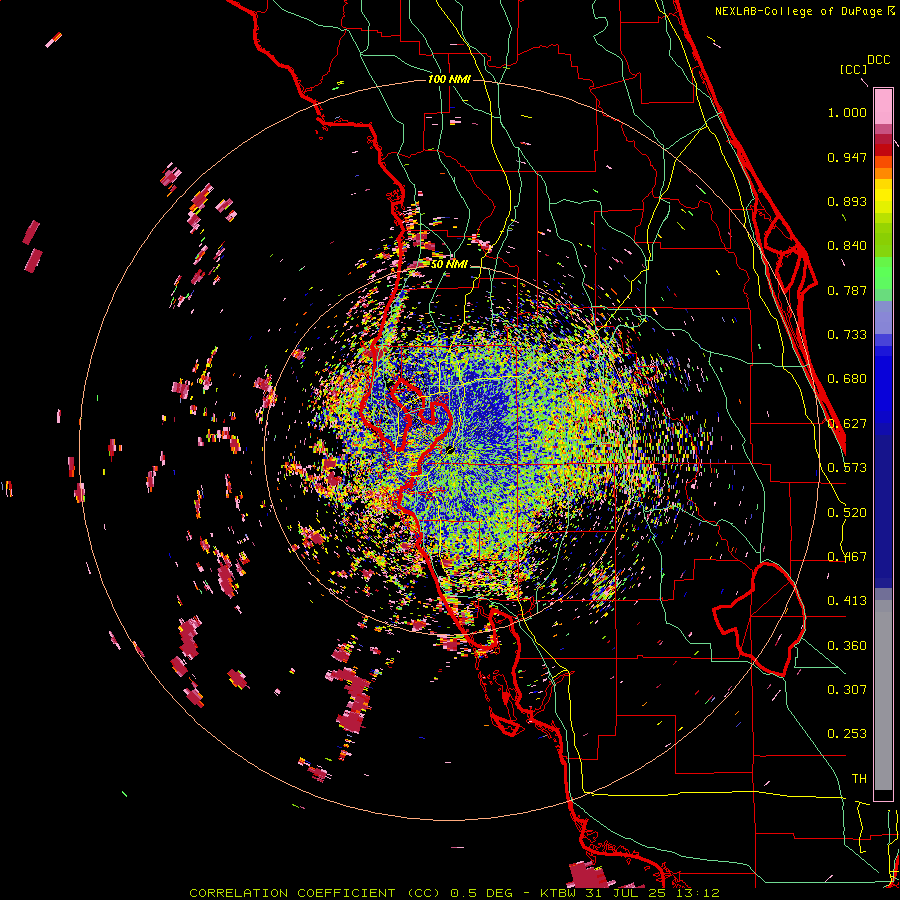Image resolution: width=900 pixels, height=900 pixels.
Task: Click the 0.733 value on the color scale
Action: tap(847, 335)
